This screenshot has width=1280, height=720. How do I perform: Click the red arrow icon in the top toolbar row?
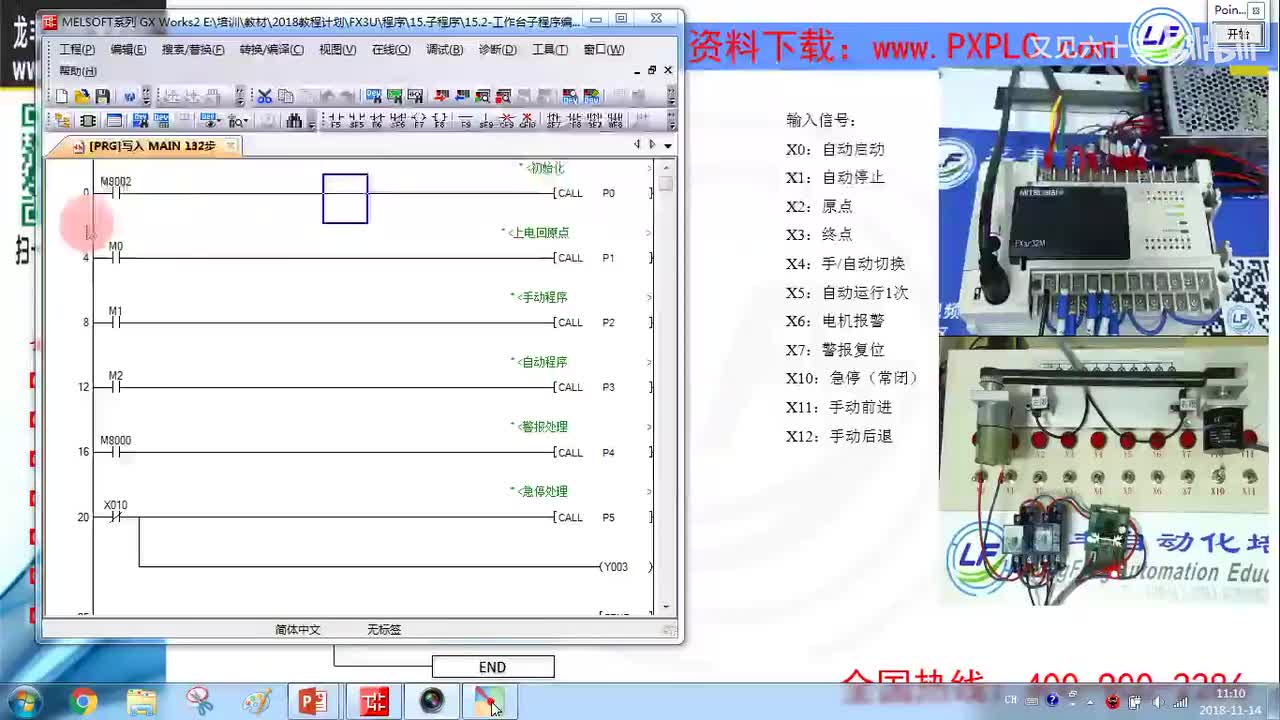pyautogui.click(x=441, y=96)
